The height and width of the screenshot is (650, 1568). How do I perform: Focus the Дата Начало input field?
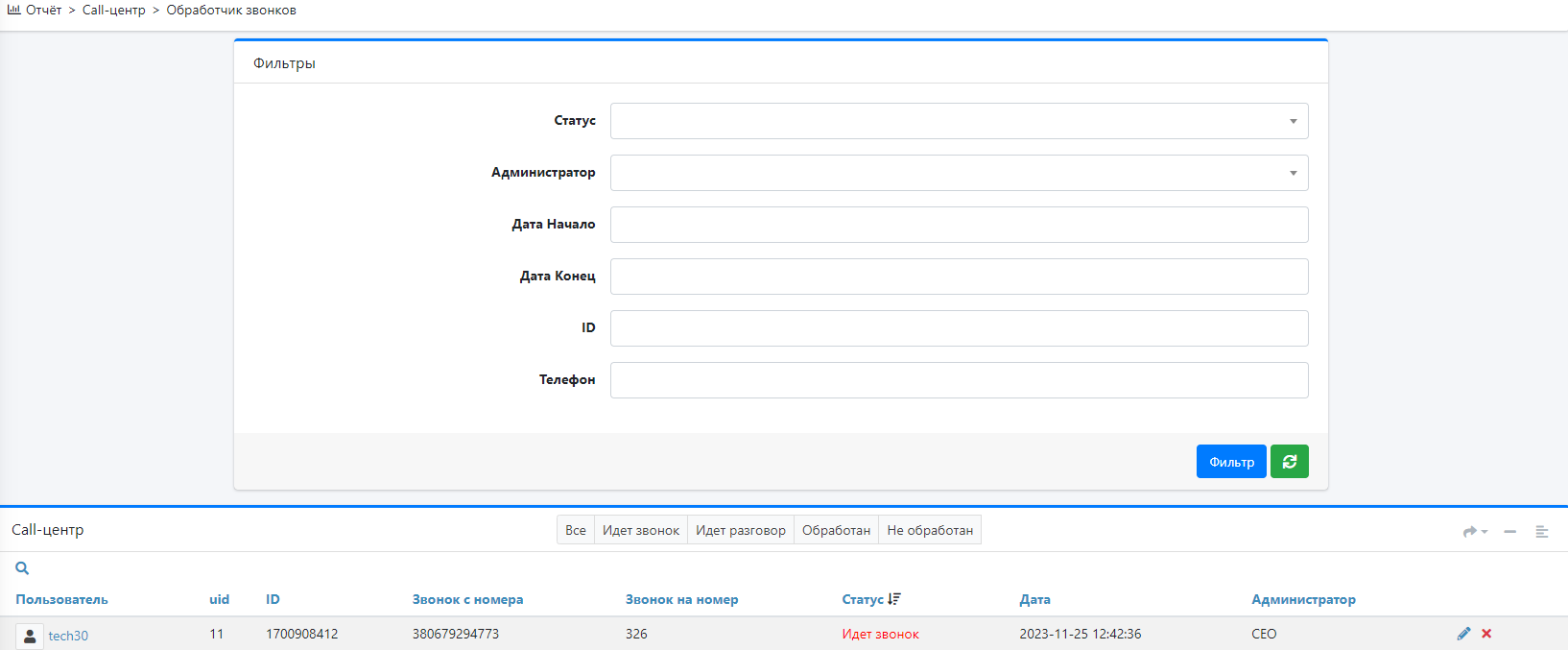coord(959,225)
